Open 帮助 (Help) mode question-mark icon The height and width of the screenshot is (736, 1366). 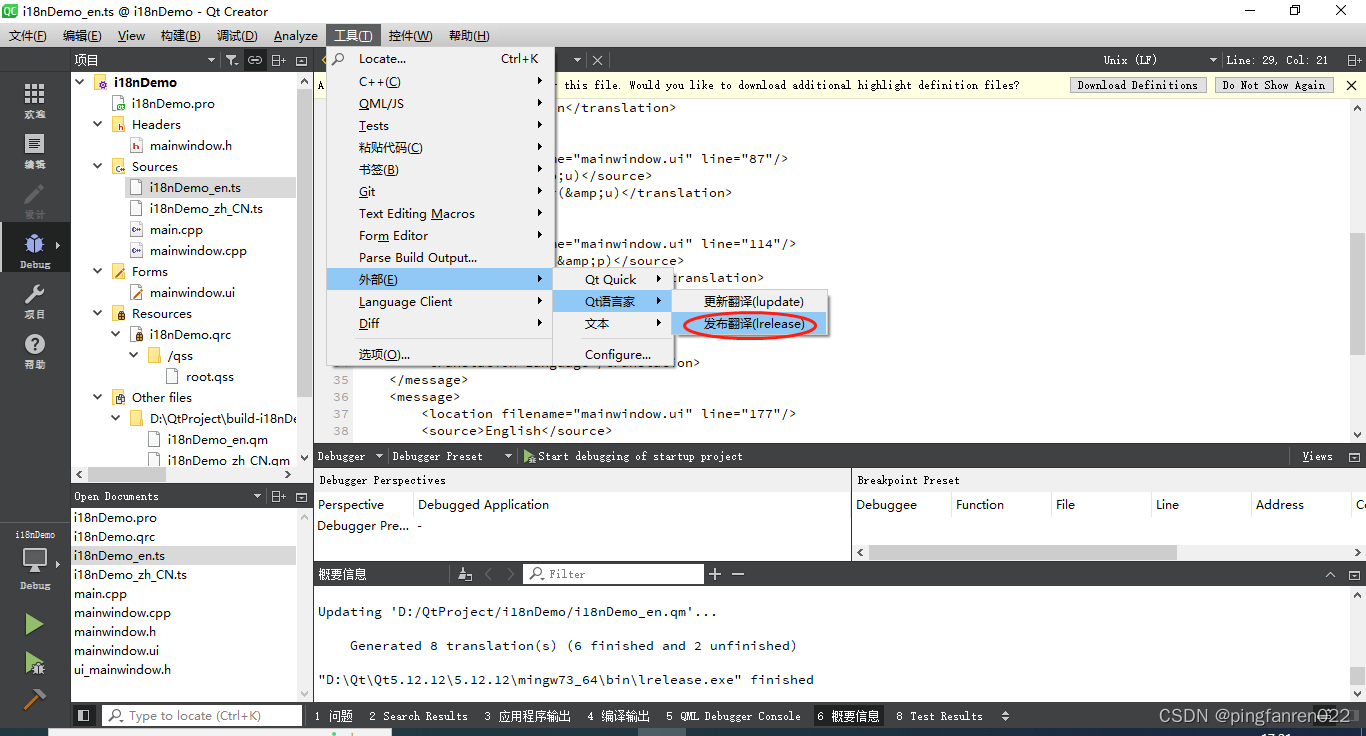coord(34,345)
